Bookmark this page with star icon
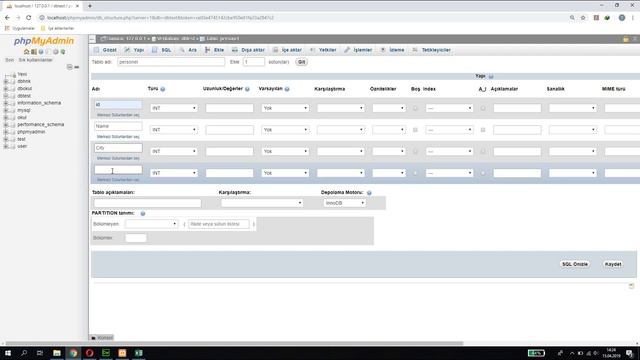 click(583, 18)
